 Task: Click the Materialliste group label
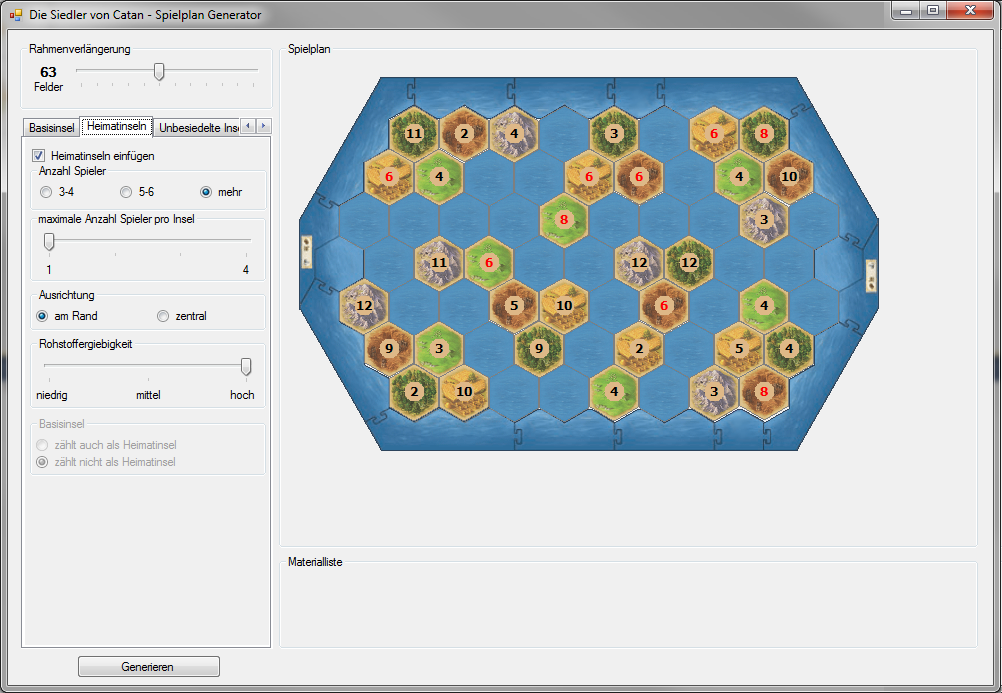point(315,562)
